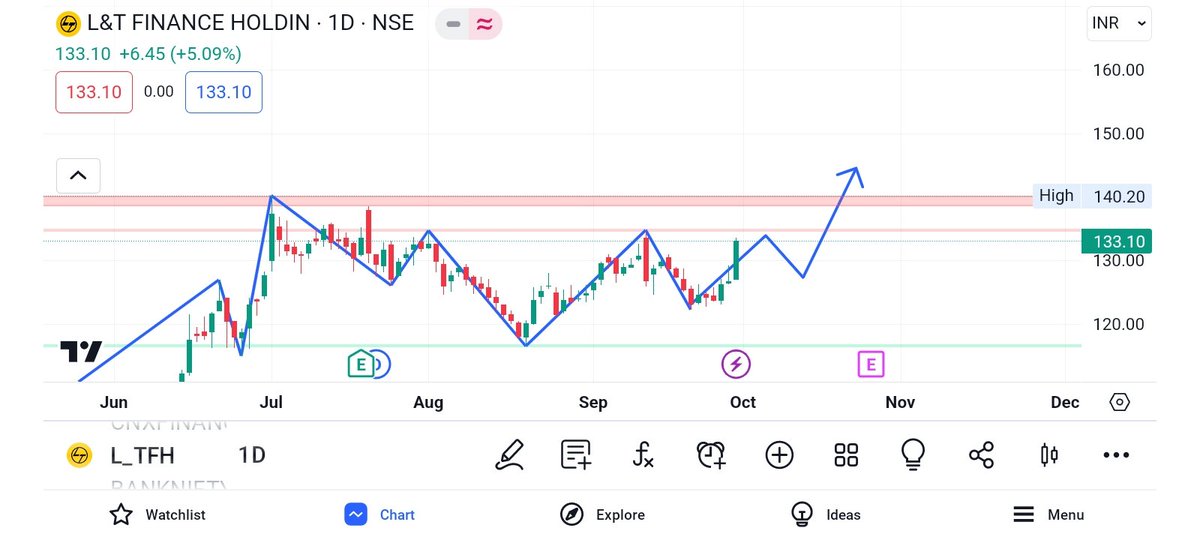Click the TradingView logo on chart
Viewport: 1200px width, 540px height.
pyautogui.click(x=81, y=351)
